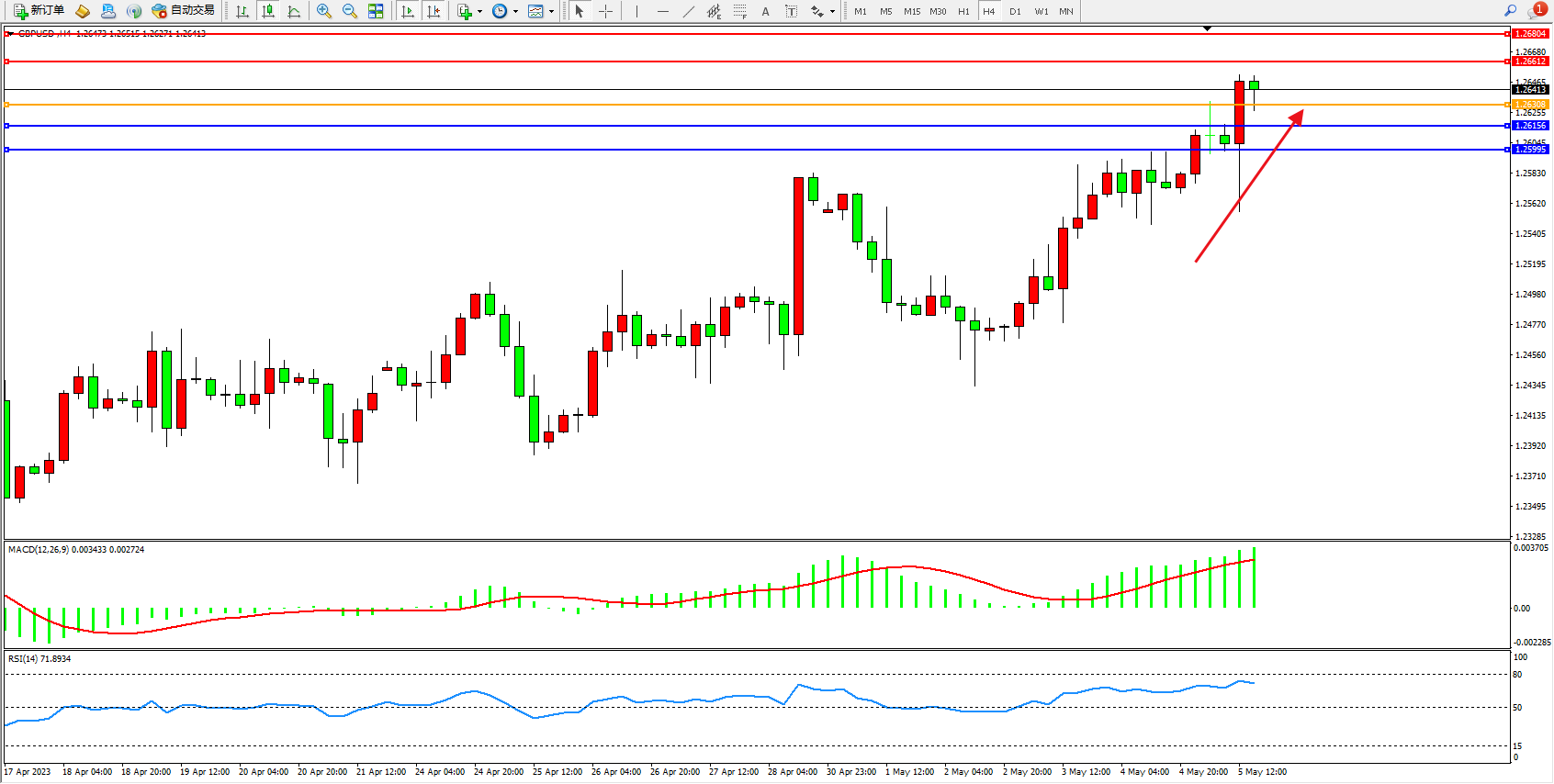
Task: Expand the chart templates dropdown arrow
Action: coord(551,12)
